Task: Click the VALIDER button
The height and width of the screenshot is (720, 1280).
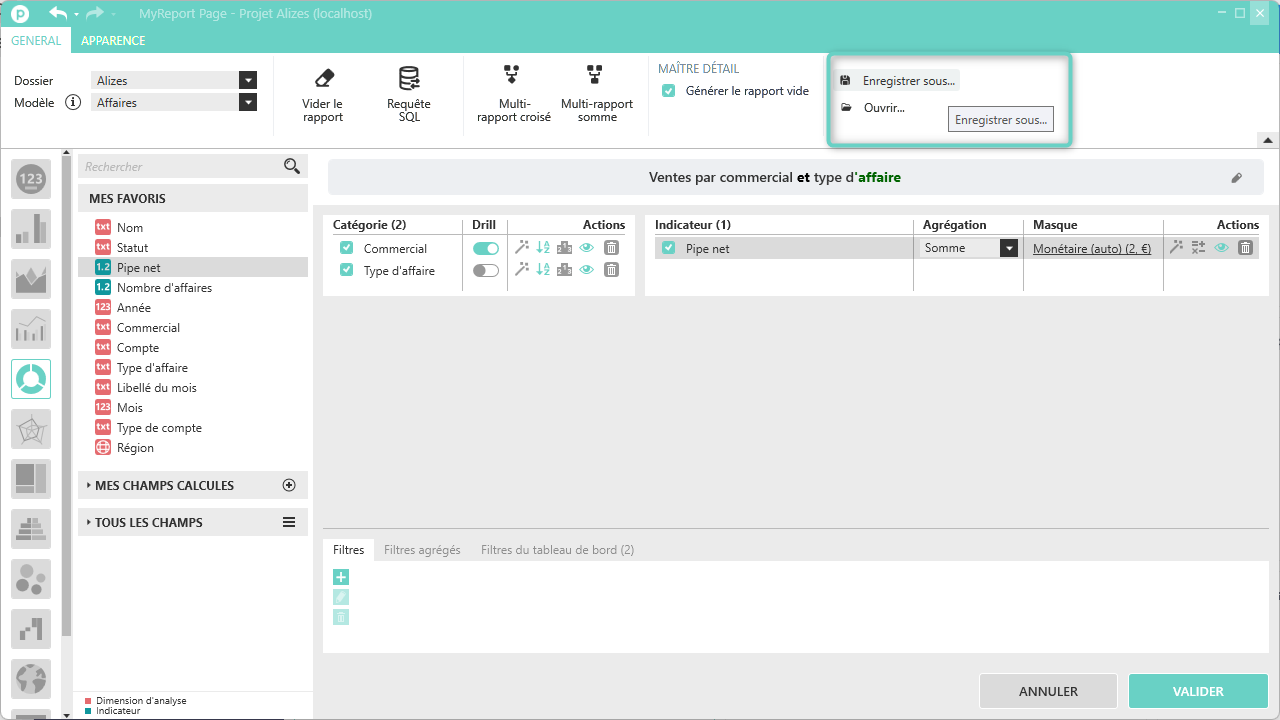Action: (x=1198, y=691)
